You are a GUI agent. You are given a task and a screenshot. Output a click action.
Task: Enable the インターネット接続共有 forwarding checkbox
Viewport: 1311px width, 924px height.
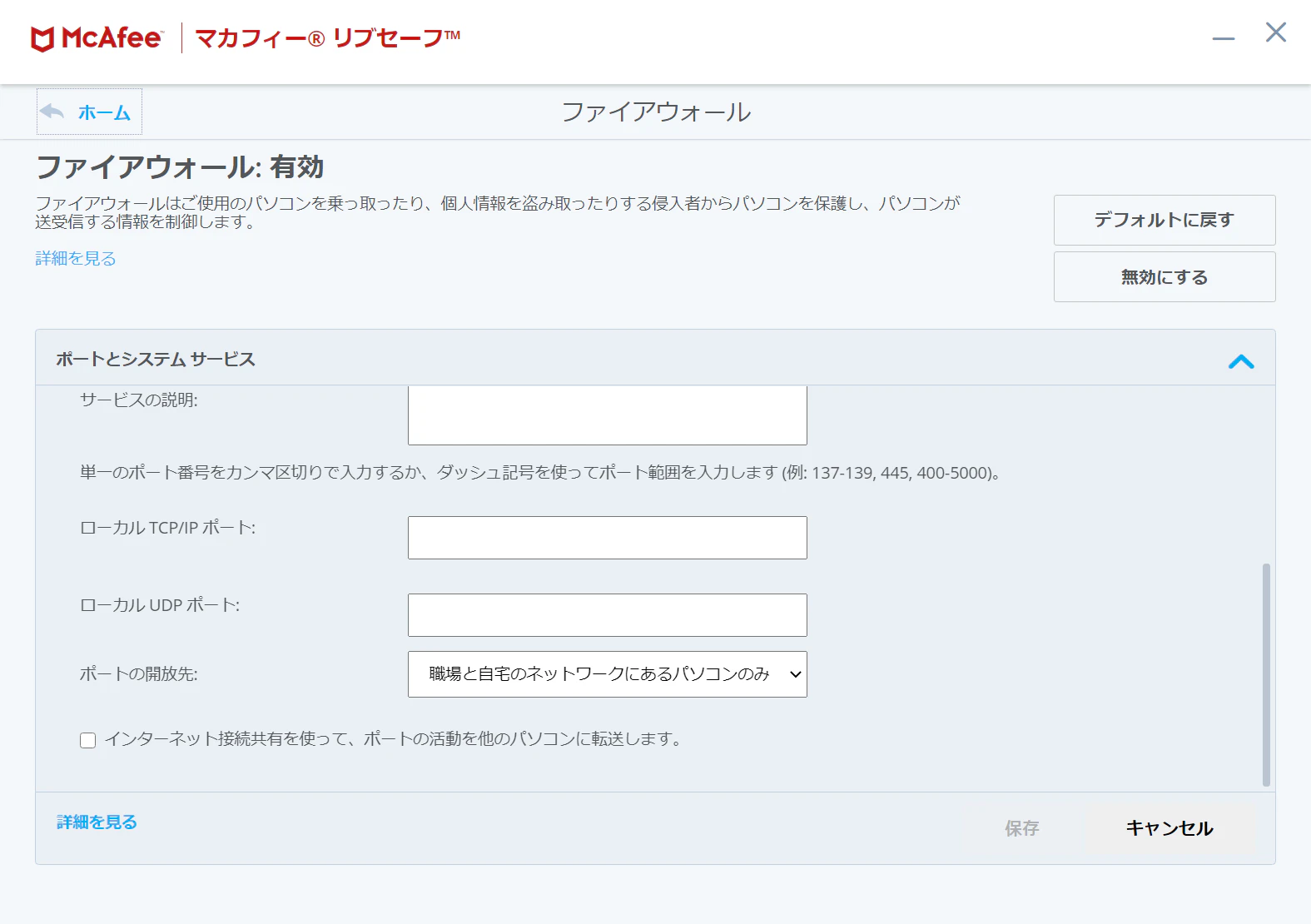88,740
